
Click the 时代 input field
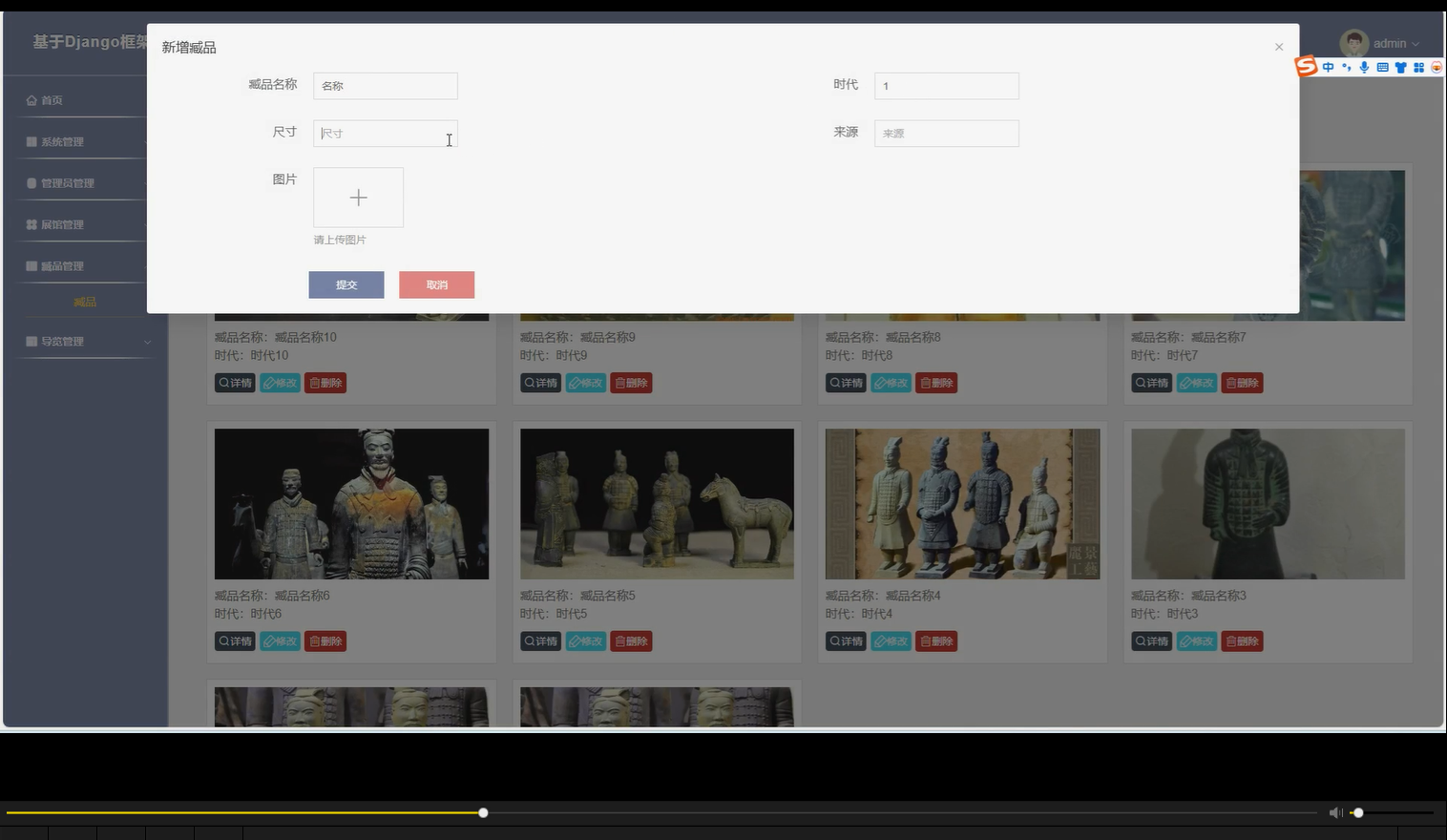(x=947, y=86)
